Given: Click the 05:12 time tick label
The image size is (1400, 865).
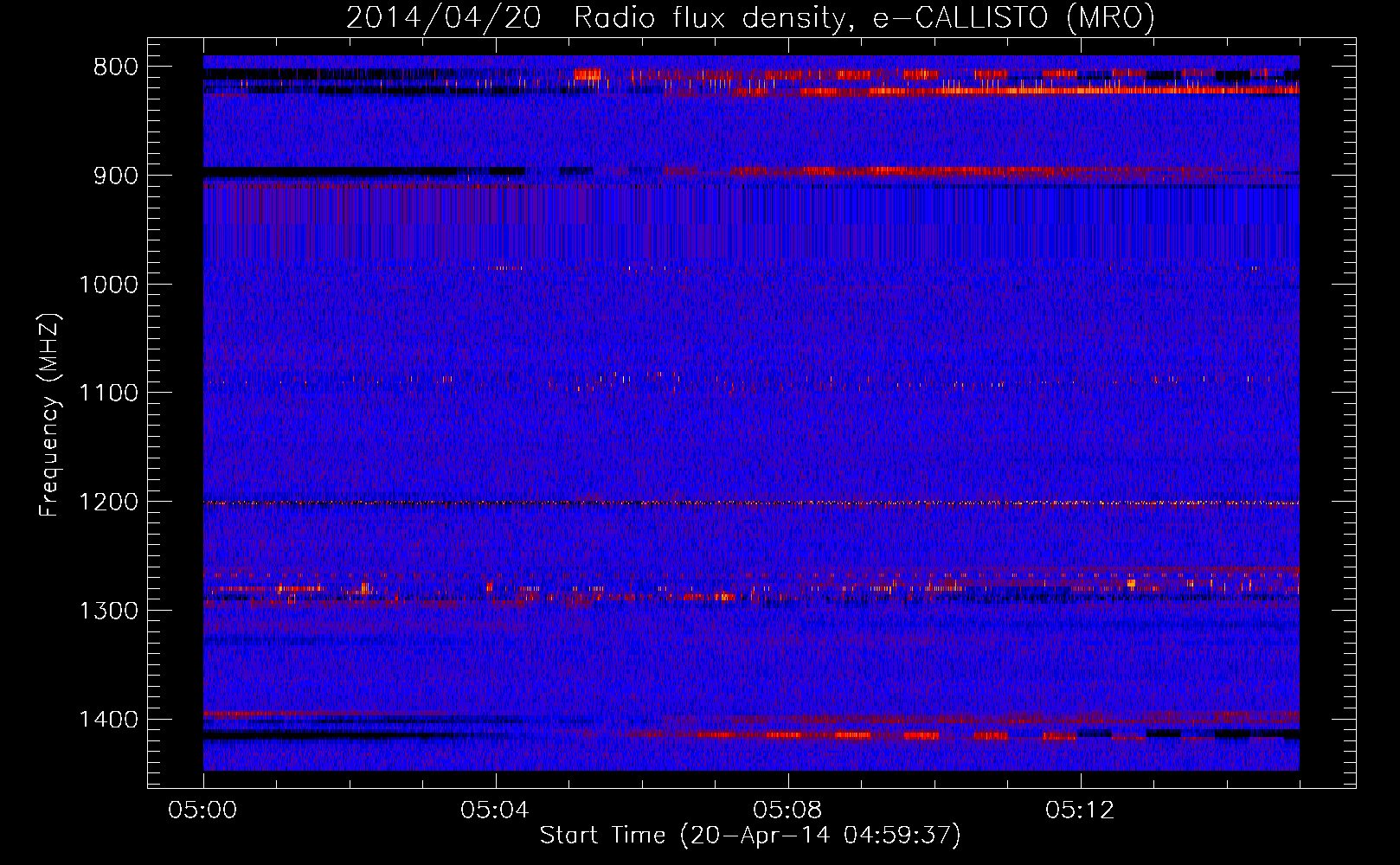Looking at the screenshot, I should tap(1080, 811).
